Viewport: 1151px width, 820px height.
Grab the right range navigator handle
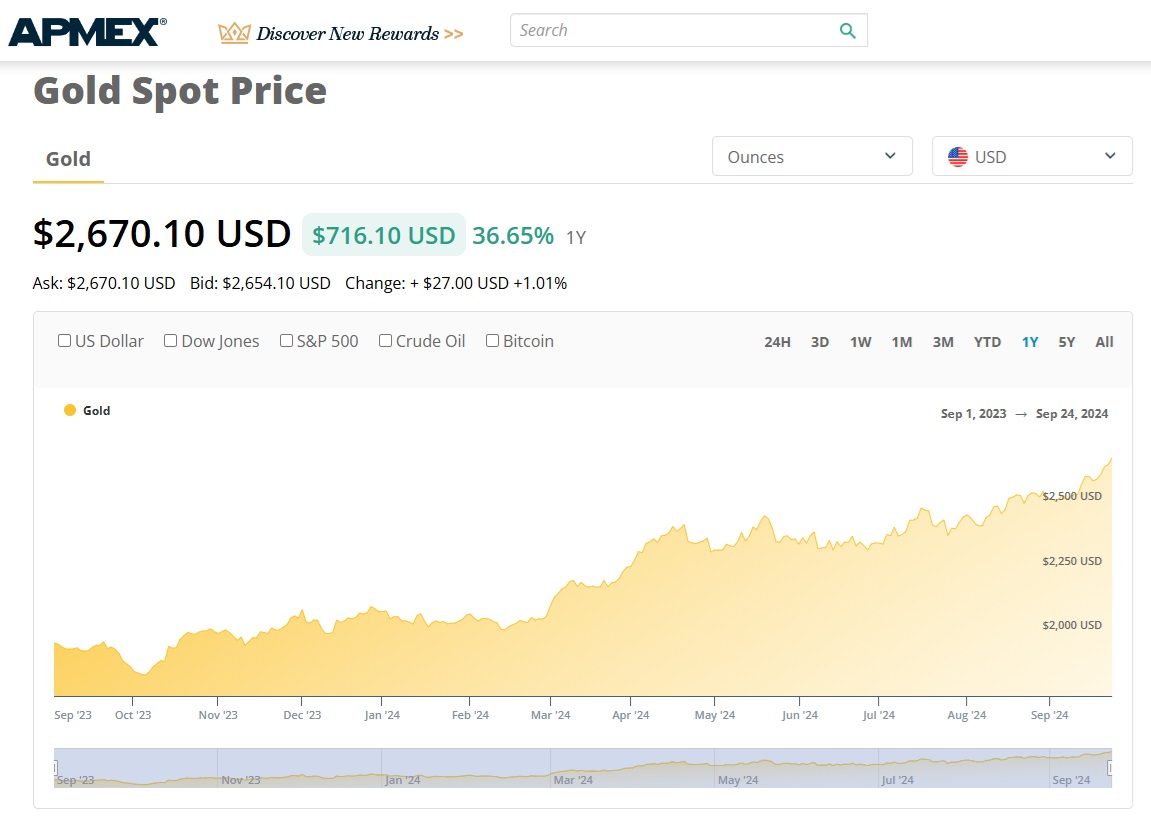(x=1110, y=767)
